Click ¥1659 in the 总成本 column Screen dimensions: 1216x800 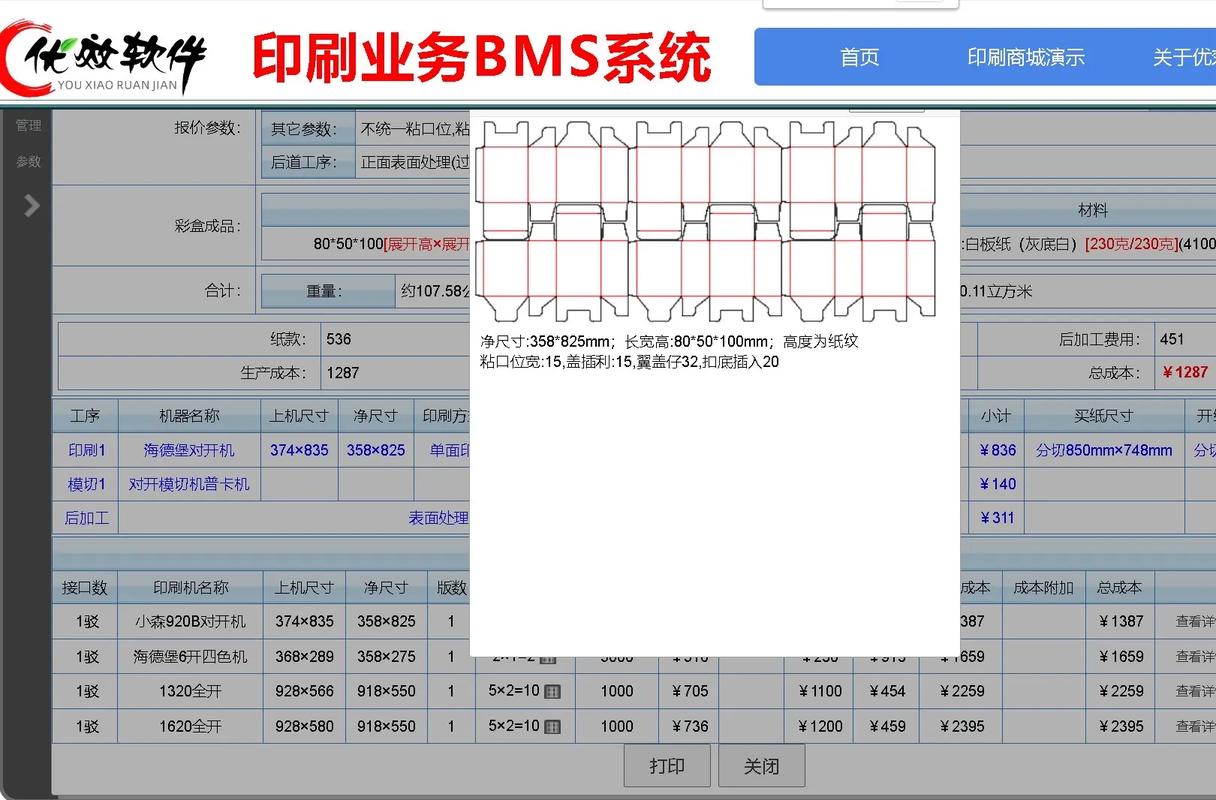(x=1120, y=657)
